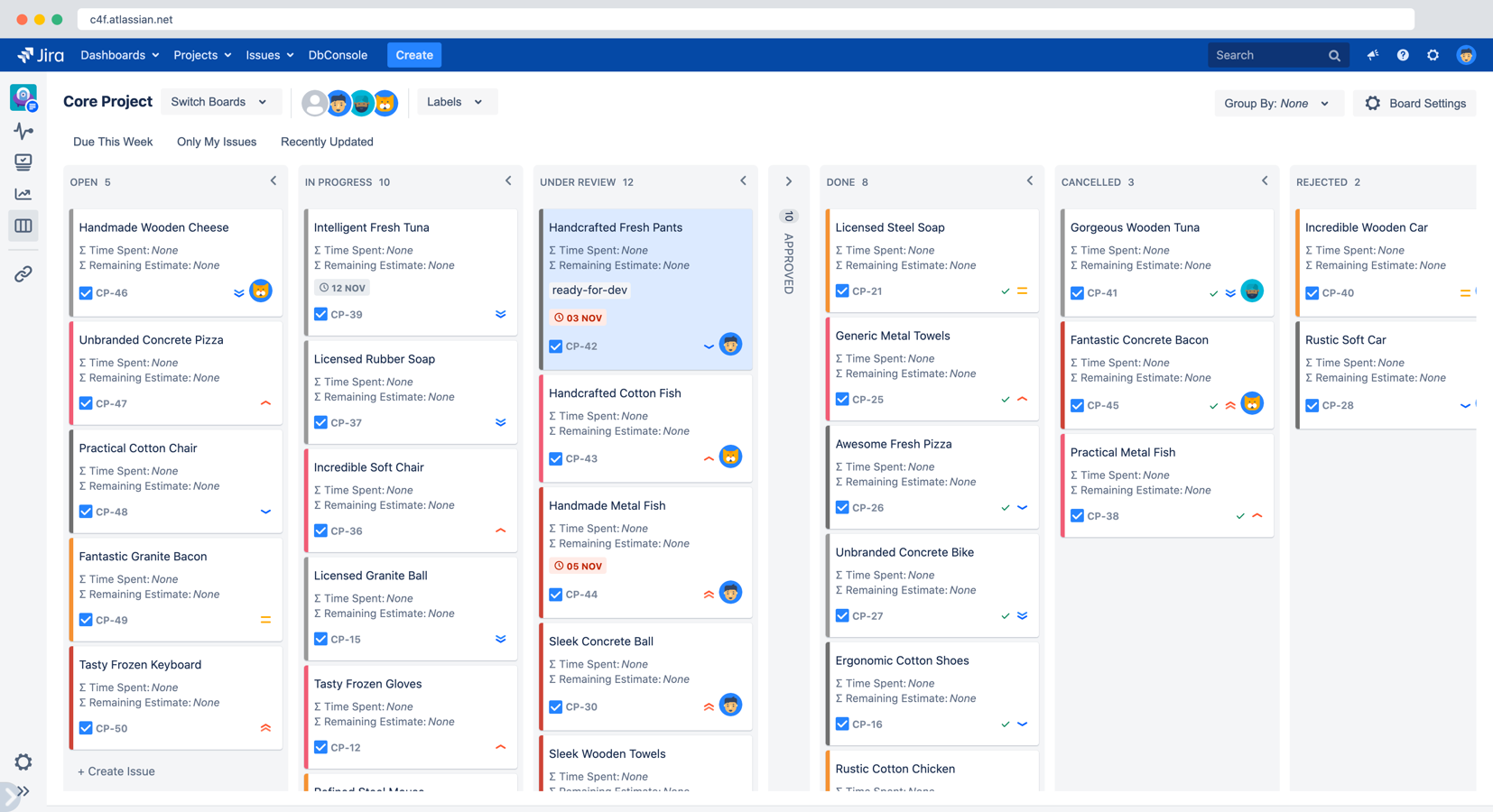Click the link shortcut icon in sidebar
Image resolution: width=1493 pixels, height=812 pixels.
click(x=23, y=273)
